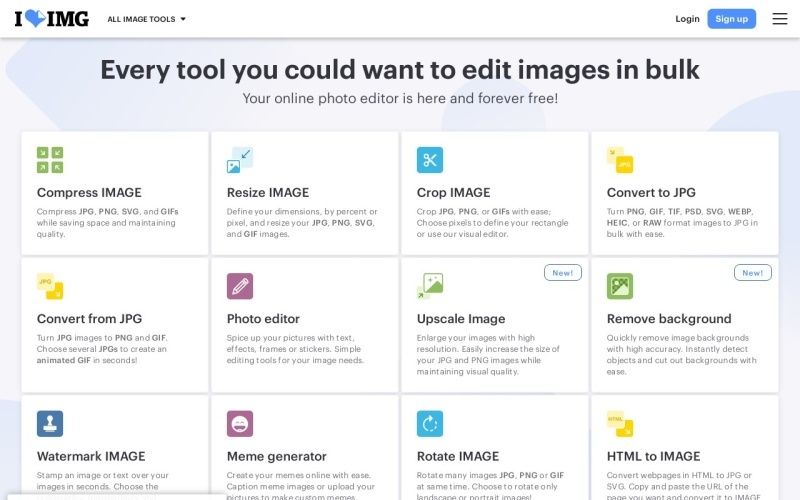Image resolution: width=800 pixels, height=500 pixels.
Task: Choose the Convert from JPG icon
Action: tap(50, 286)
